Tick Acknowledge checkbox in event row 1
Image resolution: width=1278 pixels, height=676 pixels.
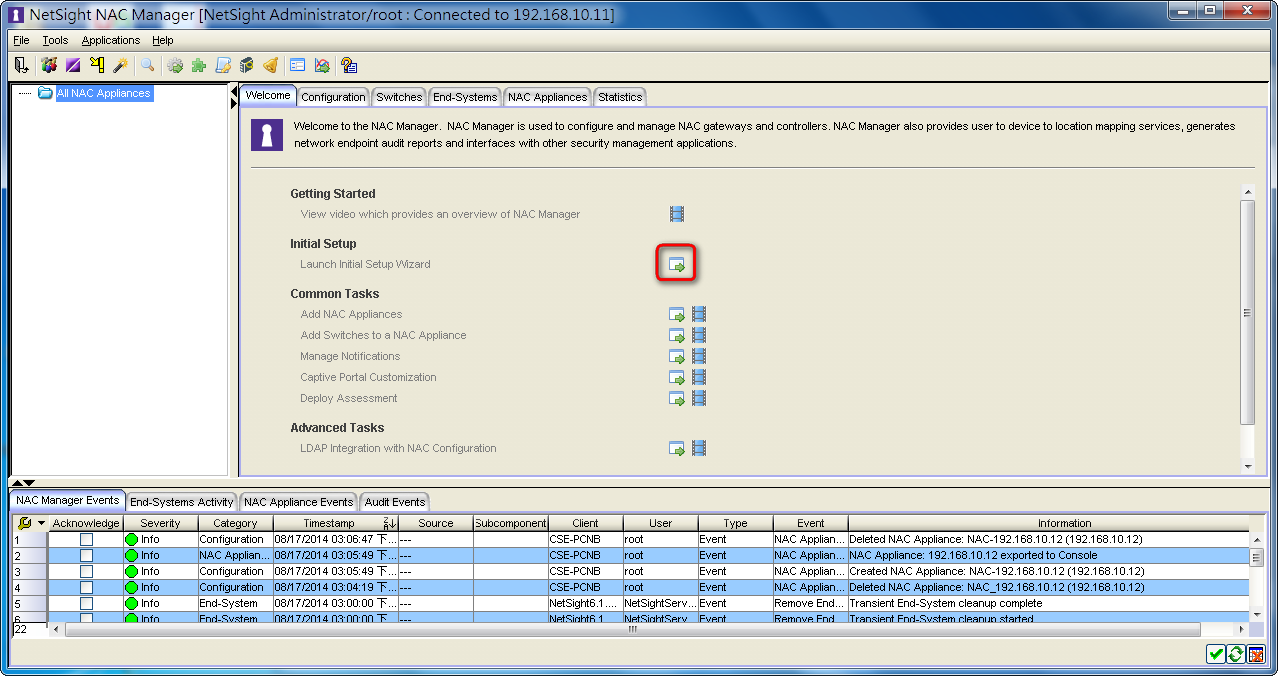point(86,539)
